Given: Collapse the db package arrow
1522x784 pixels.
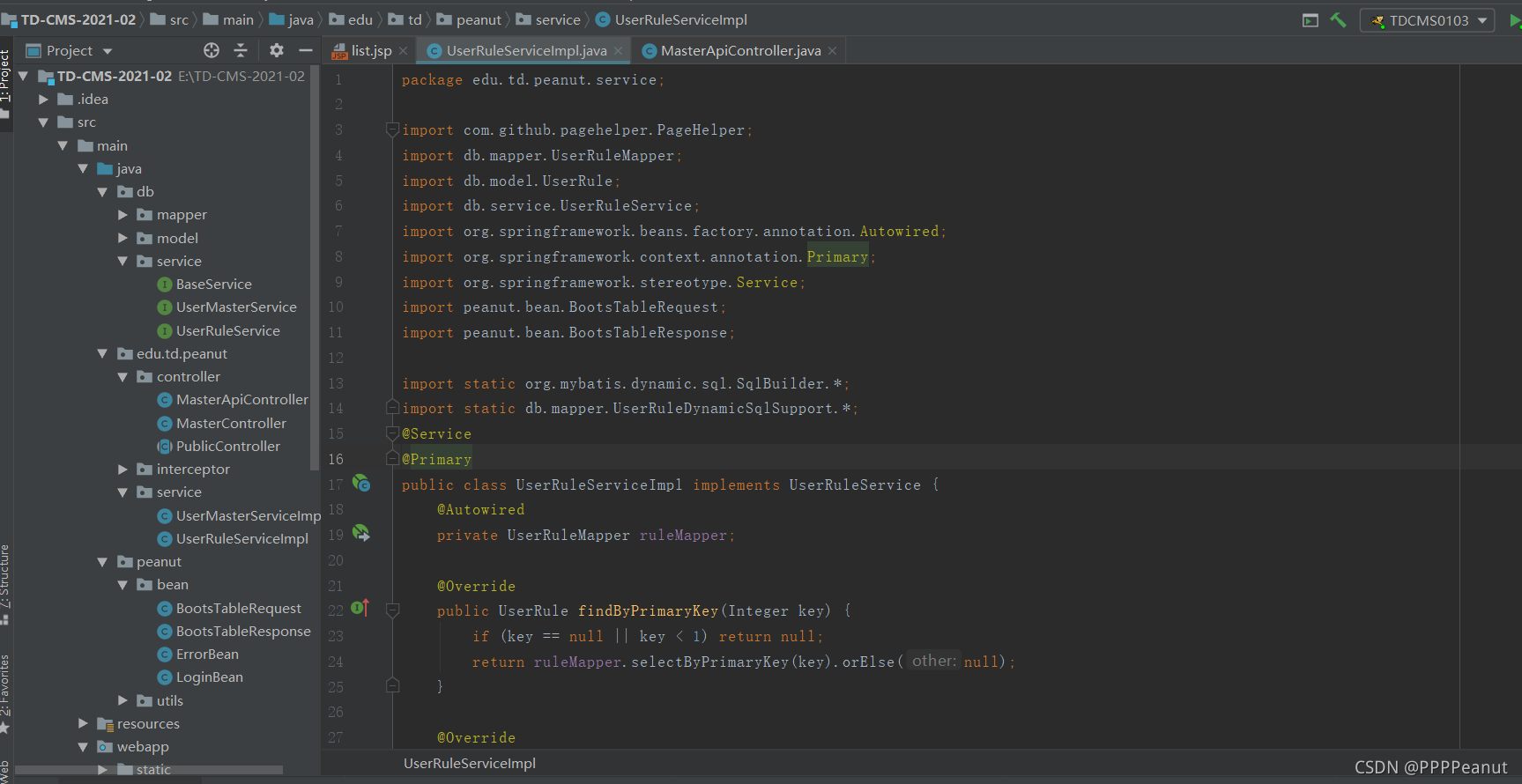Looking at the screenshot, I should [x=102, y=192].
